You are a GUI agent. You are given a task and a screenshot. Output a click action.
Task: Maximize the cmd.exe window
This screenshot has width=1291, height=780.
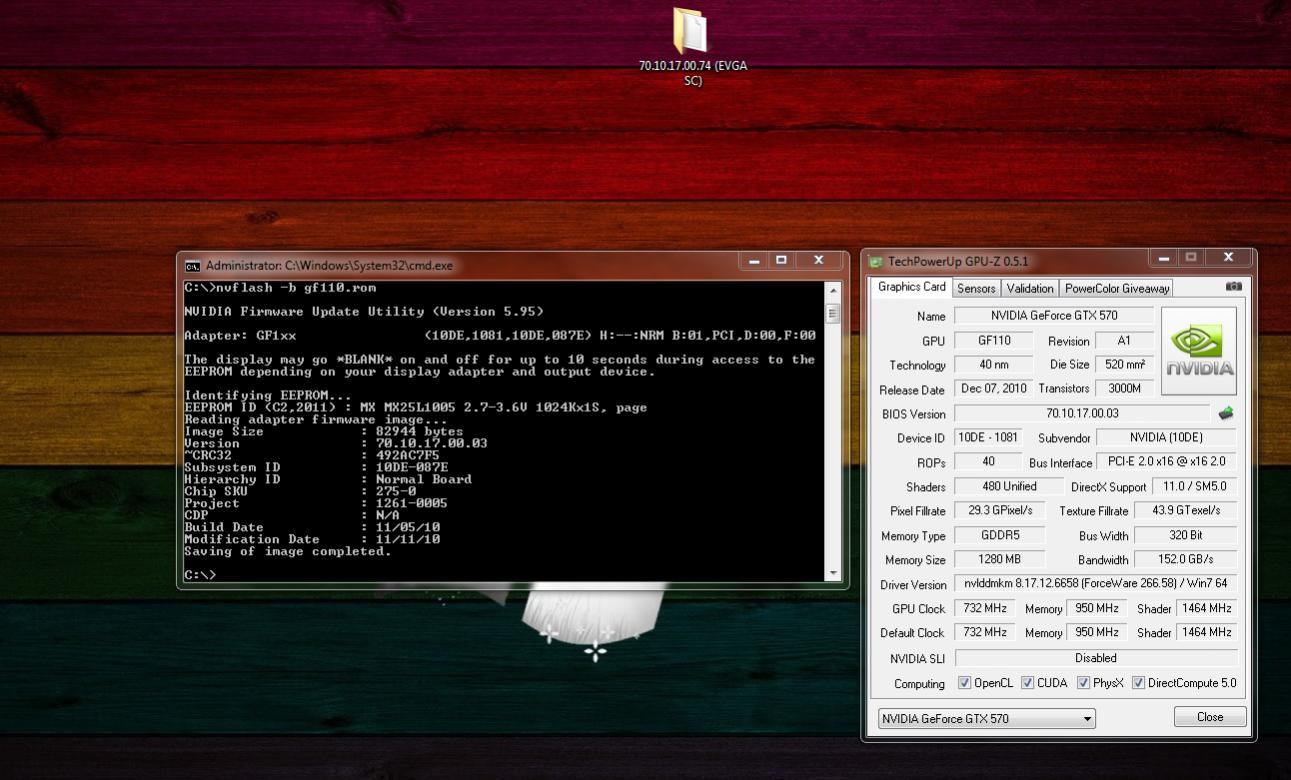click(782, 260)
